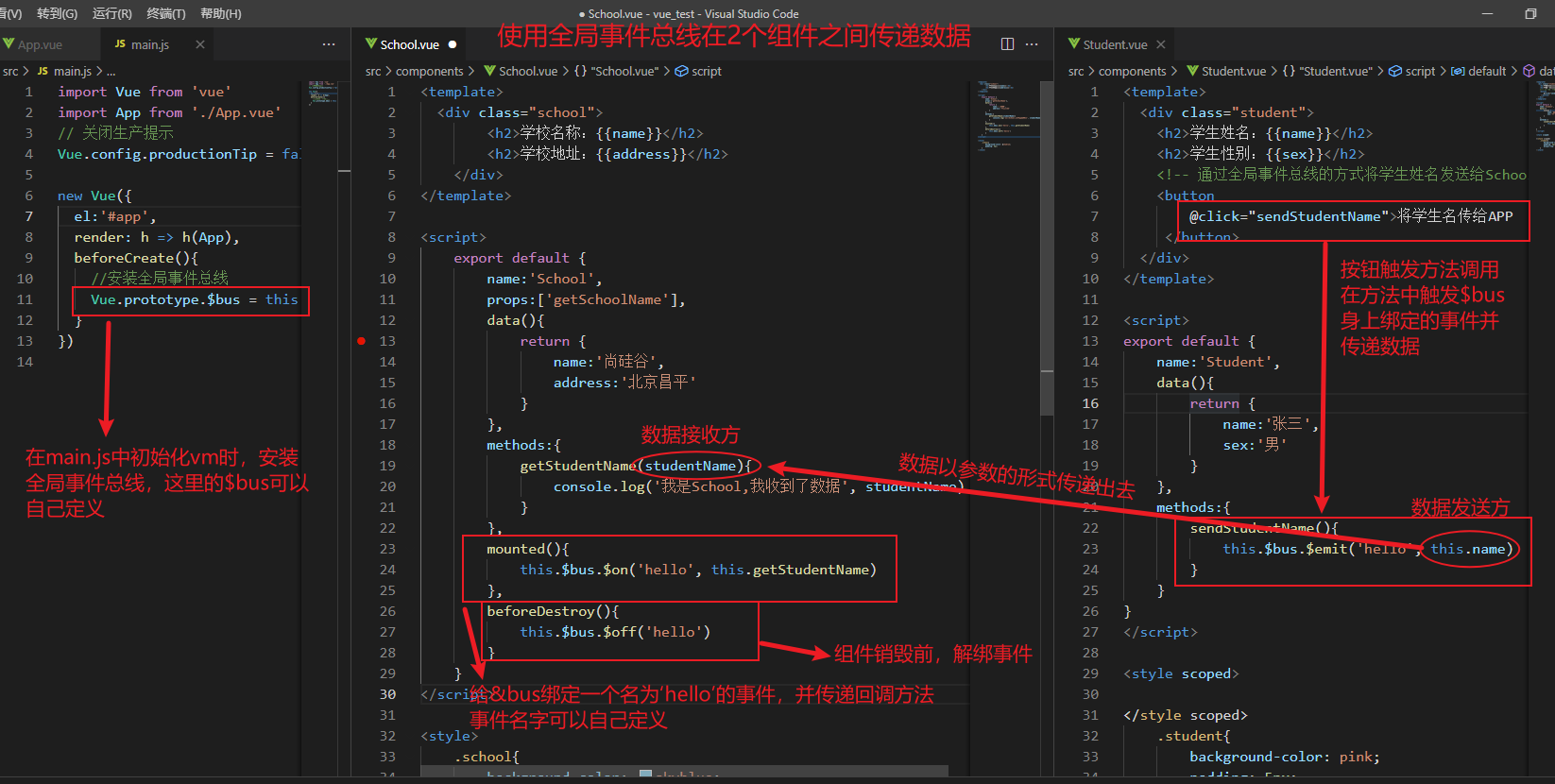The image size is (1555, 784).
Task: Click "this.$bus.$off('hello')" in School.vue
Action: tap(615, 632)
